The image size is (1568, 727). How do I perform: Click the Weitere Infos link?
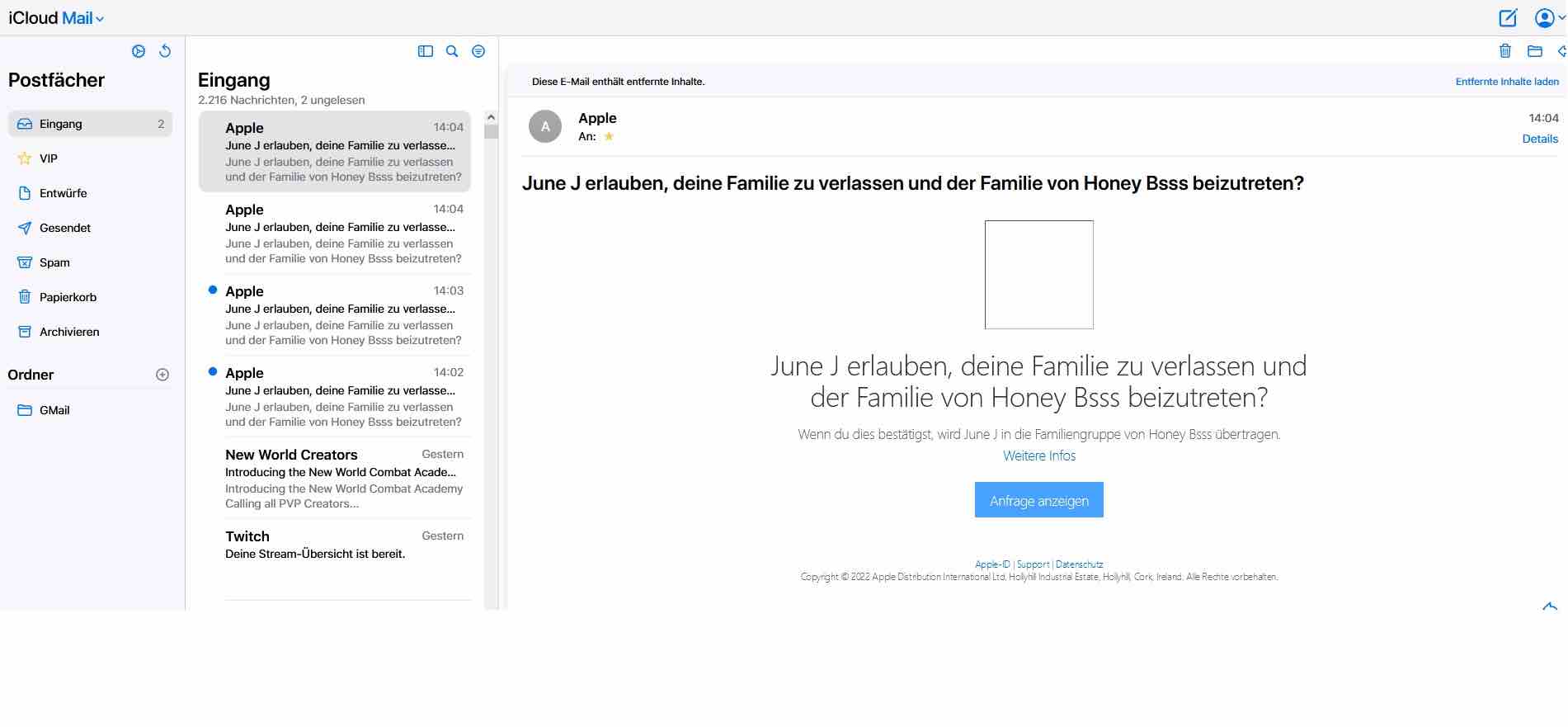[x=1039, y=456]
